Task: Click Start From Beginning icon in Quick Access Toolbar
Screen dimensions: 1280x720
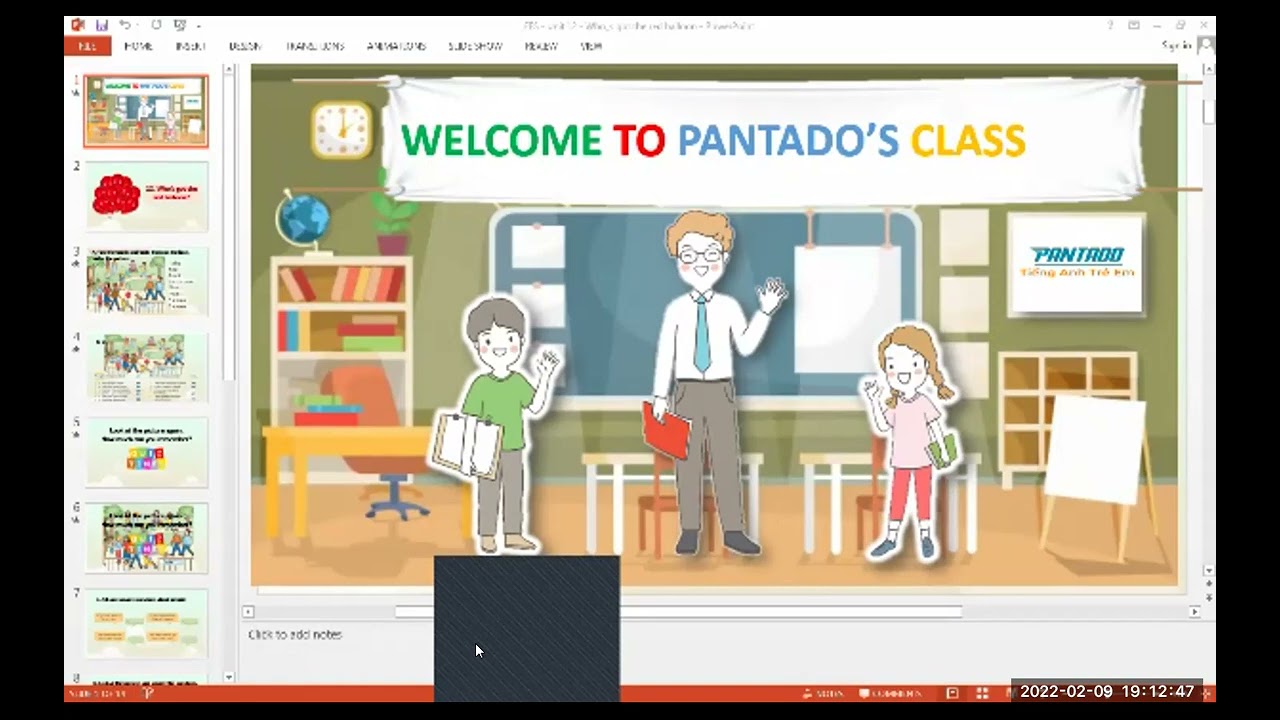Action: [x=179, y=25]
